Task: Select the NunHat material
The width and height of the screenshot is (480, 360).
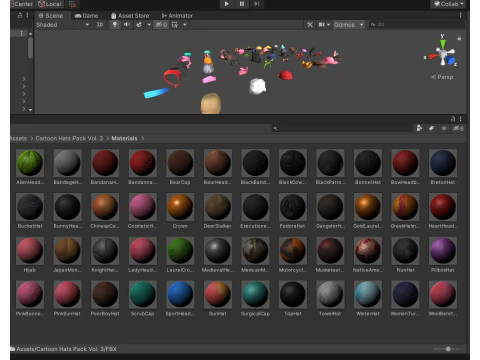Action: pos(405,255)
